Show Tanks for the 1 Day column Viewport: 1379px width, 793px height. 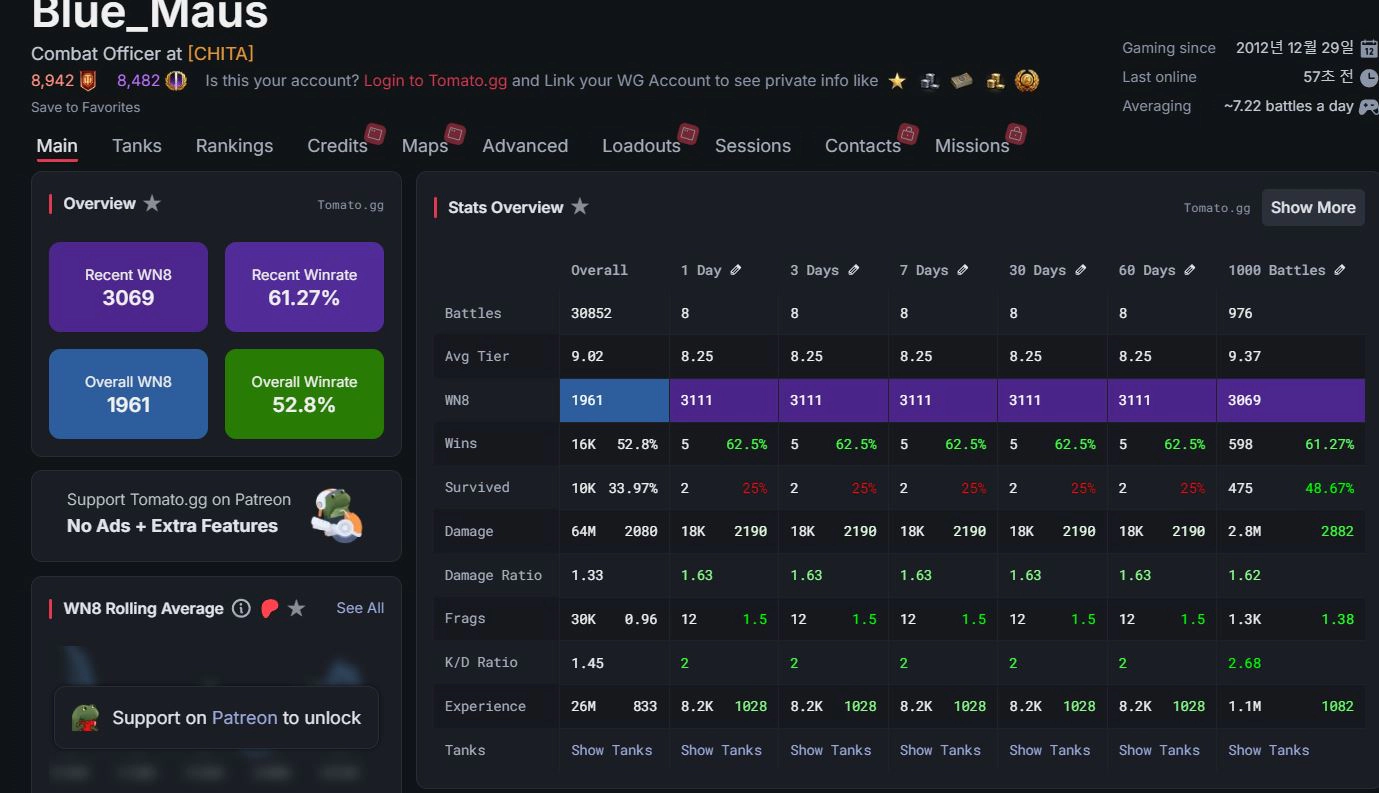tap(721, 750)
